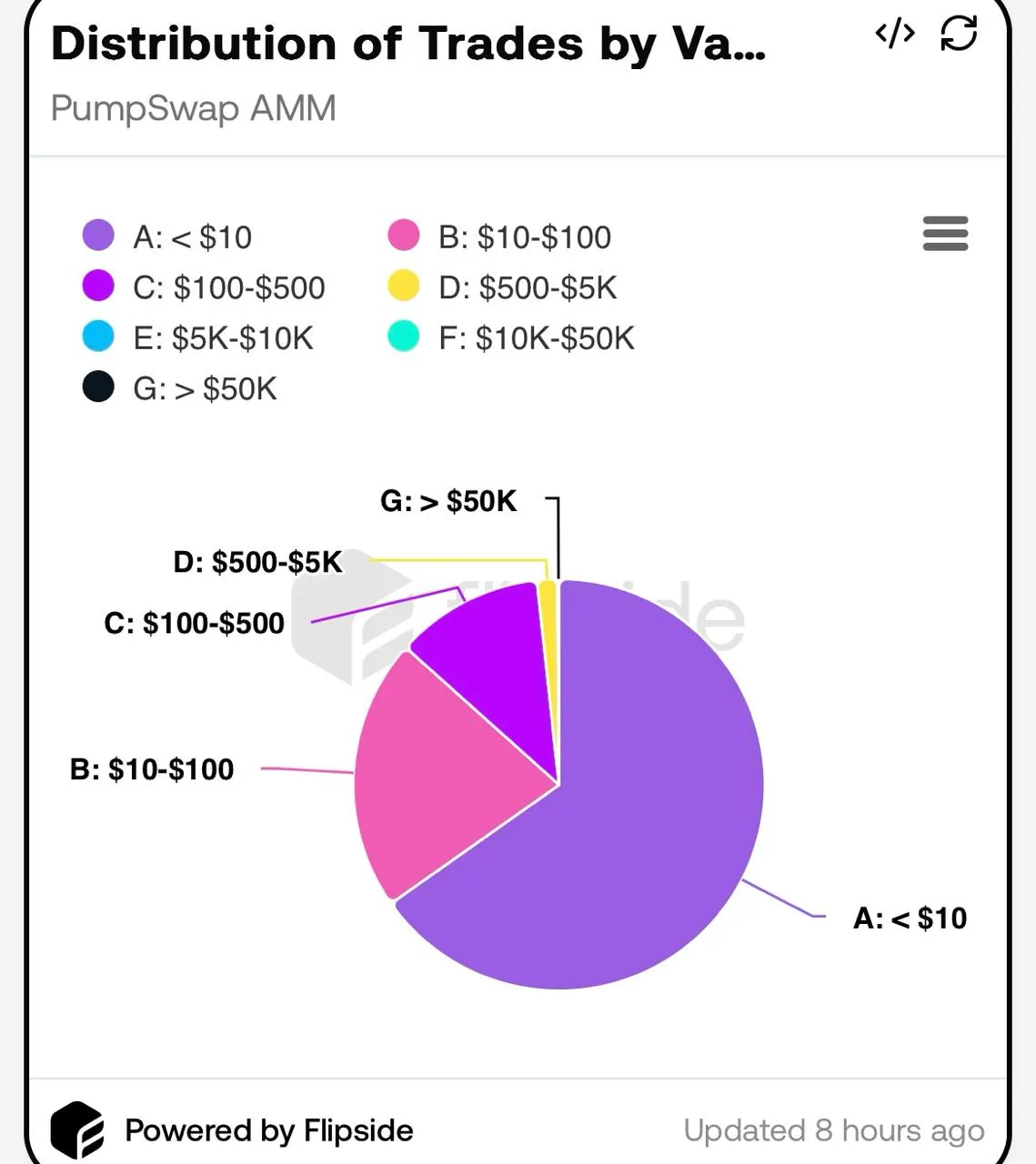This screenshot has width=1036, height=1164.
Task: Toggle legend item C: $100-$500
Action: coord(228,287)
